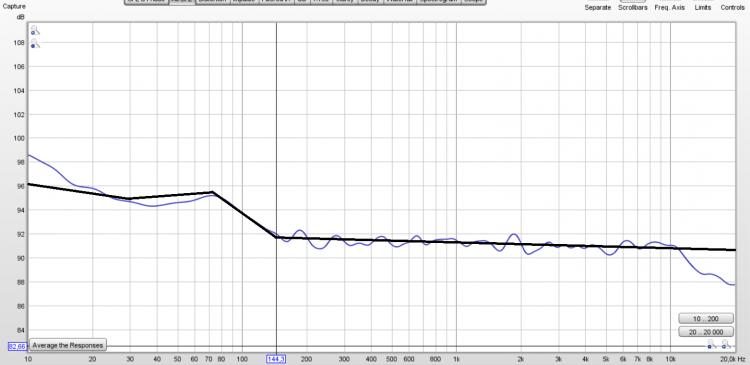Click the left horizontal zoom magnifier icon
This screenshot has width=750, height=365.
tap(712, 344)
